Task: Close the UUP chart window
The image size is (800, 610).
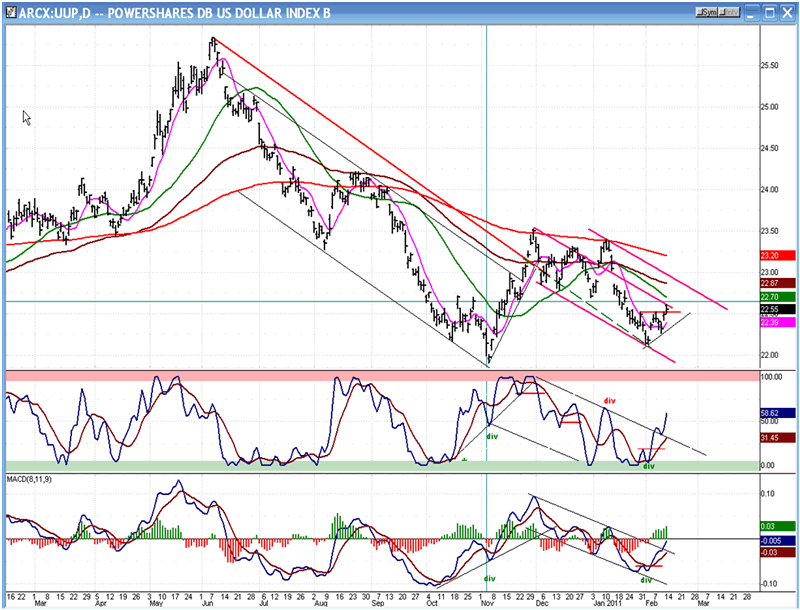Action: click(787, 11)
